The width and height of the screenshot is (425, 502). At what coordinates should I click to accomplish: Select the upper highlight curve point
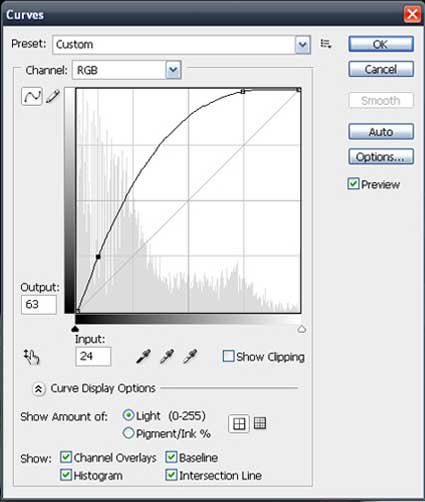243,91
